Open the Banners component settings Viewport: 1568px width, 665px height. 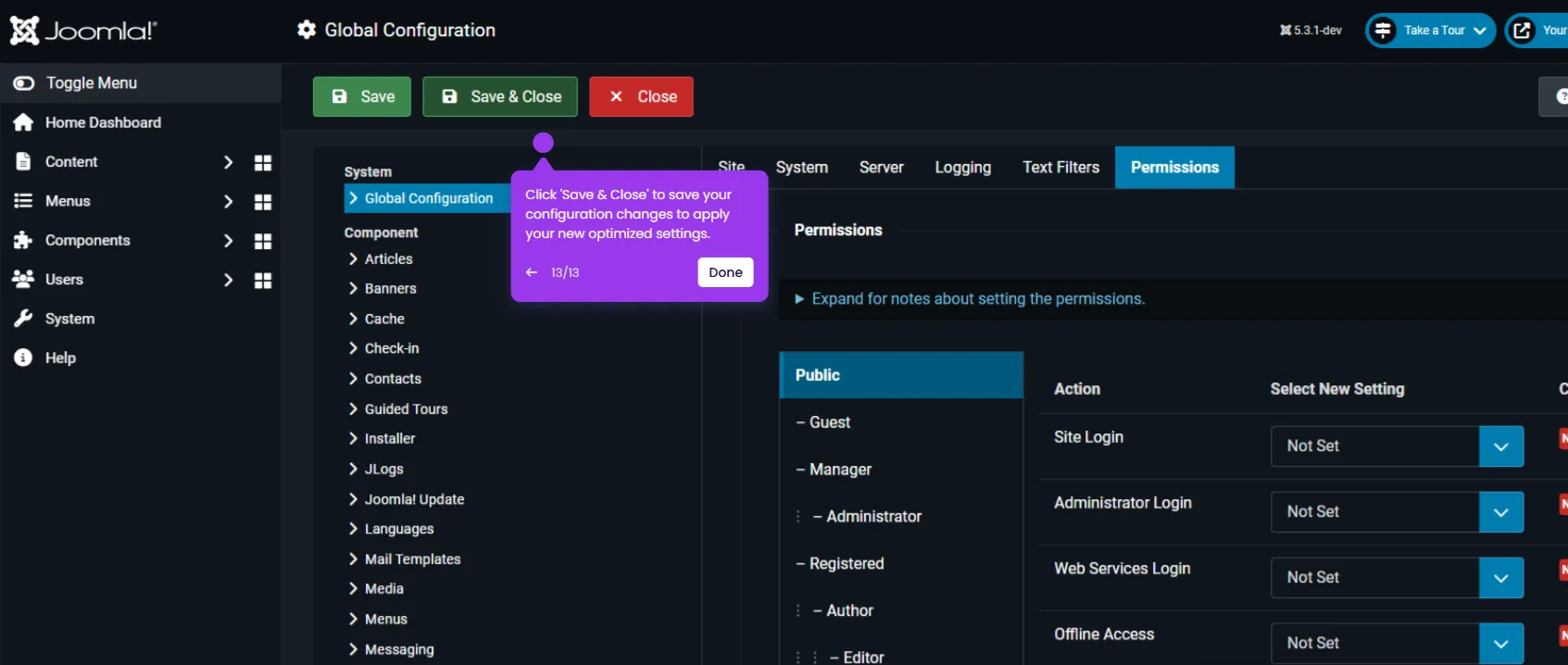coord(390,289)
